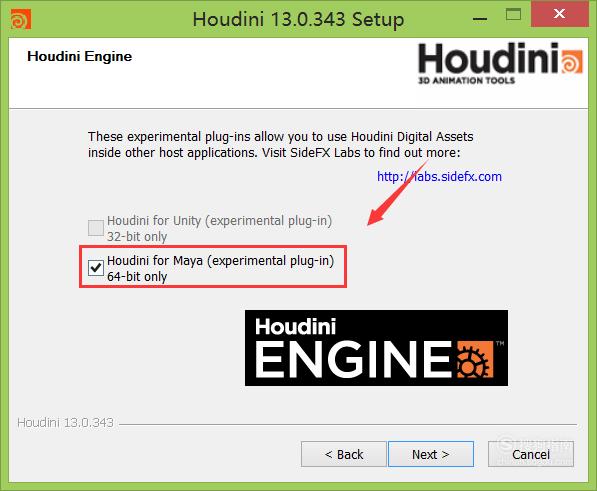The height and width of the screenshot is (491, 597).
Task: Select the Houdini for Maya plug-in label
Action: point(220,268)
